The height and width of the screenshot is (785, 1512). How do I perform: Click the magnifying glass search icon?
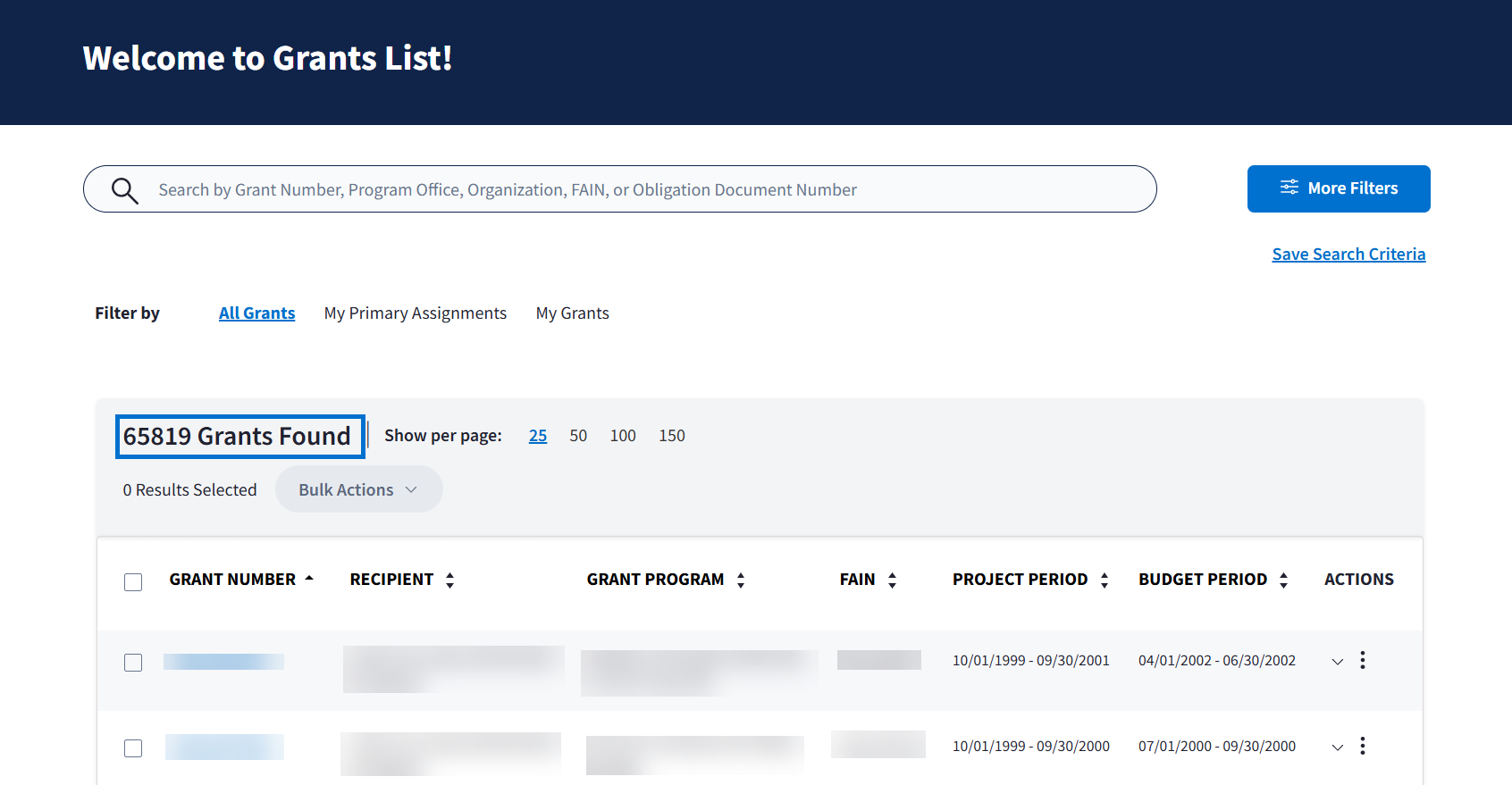[x=124, y=190]
